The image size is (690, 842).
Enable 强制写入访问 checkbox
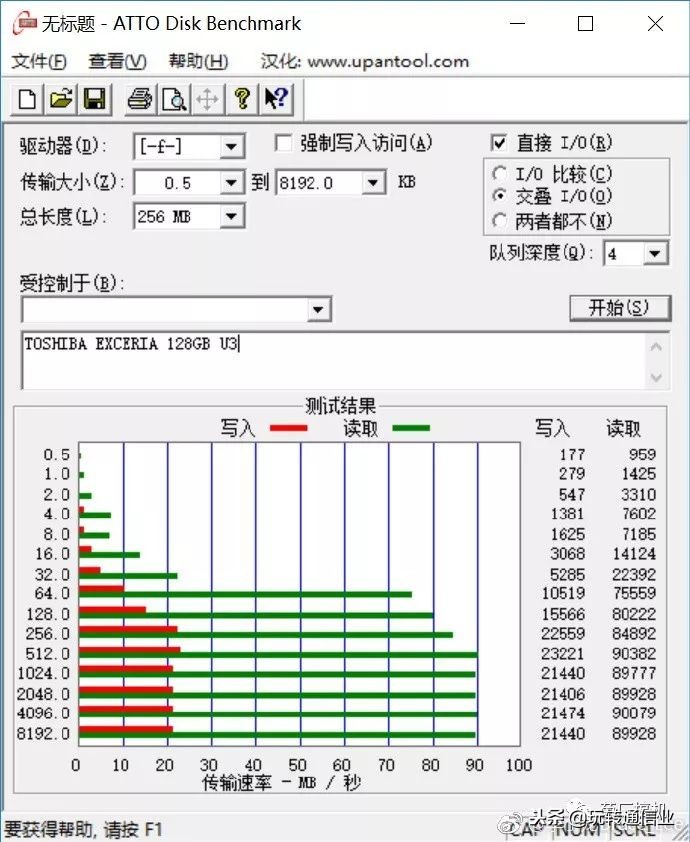point(283,143)
